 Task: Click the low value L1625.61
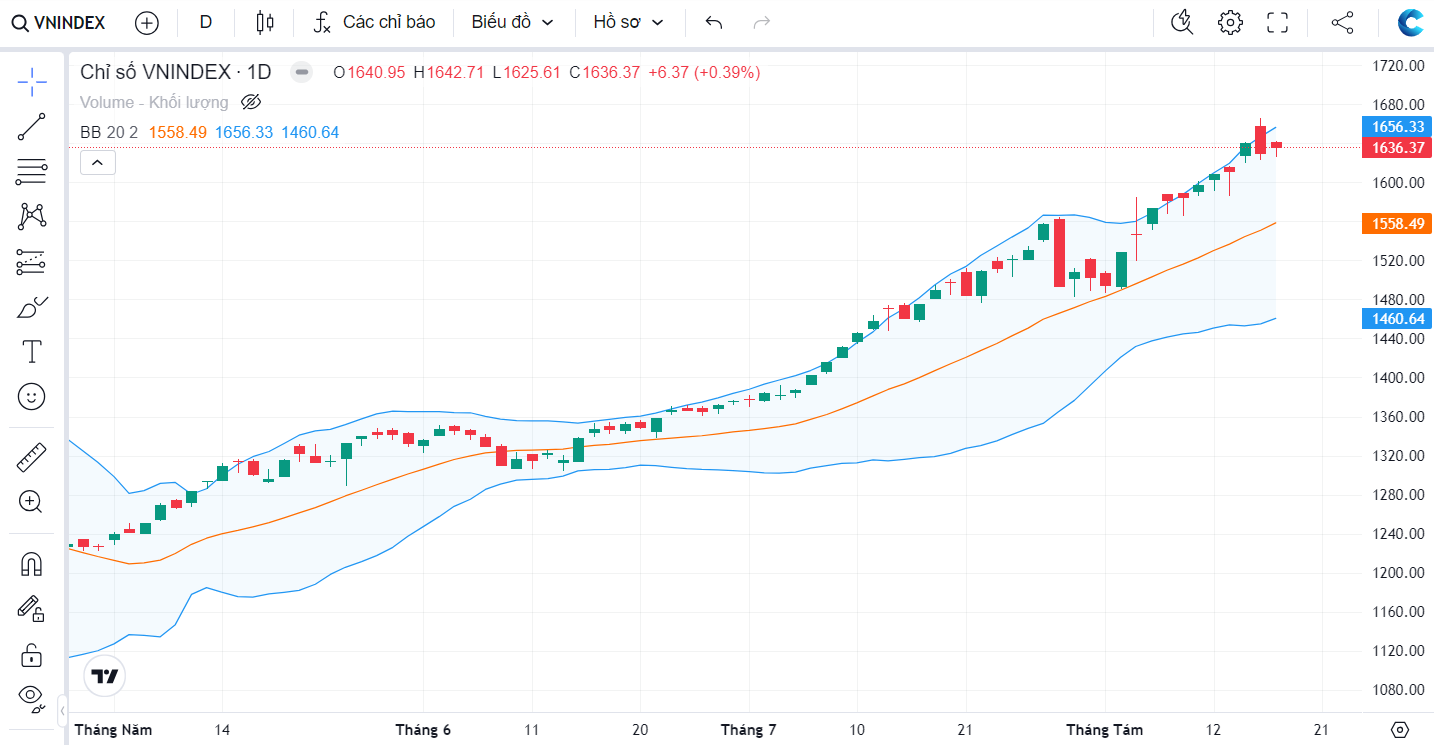(526, 72)
